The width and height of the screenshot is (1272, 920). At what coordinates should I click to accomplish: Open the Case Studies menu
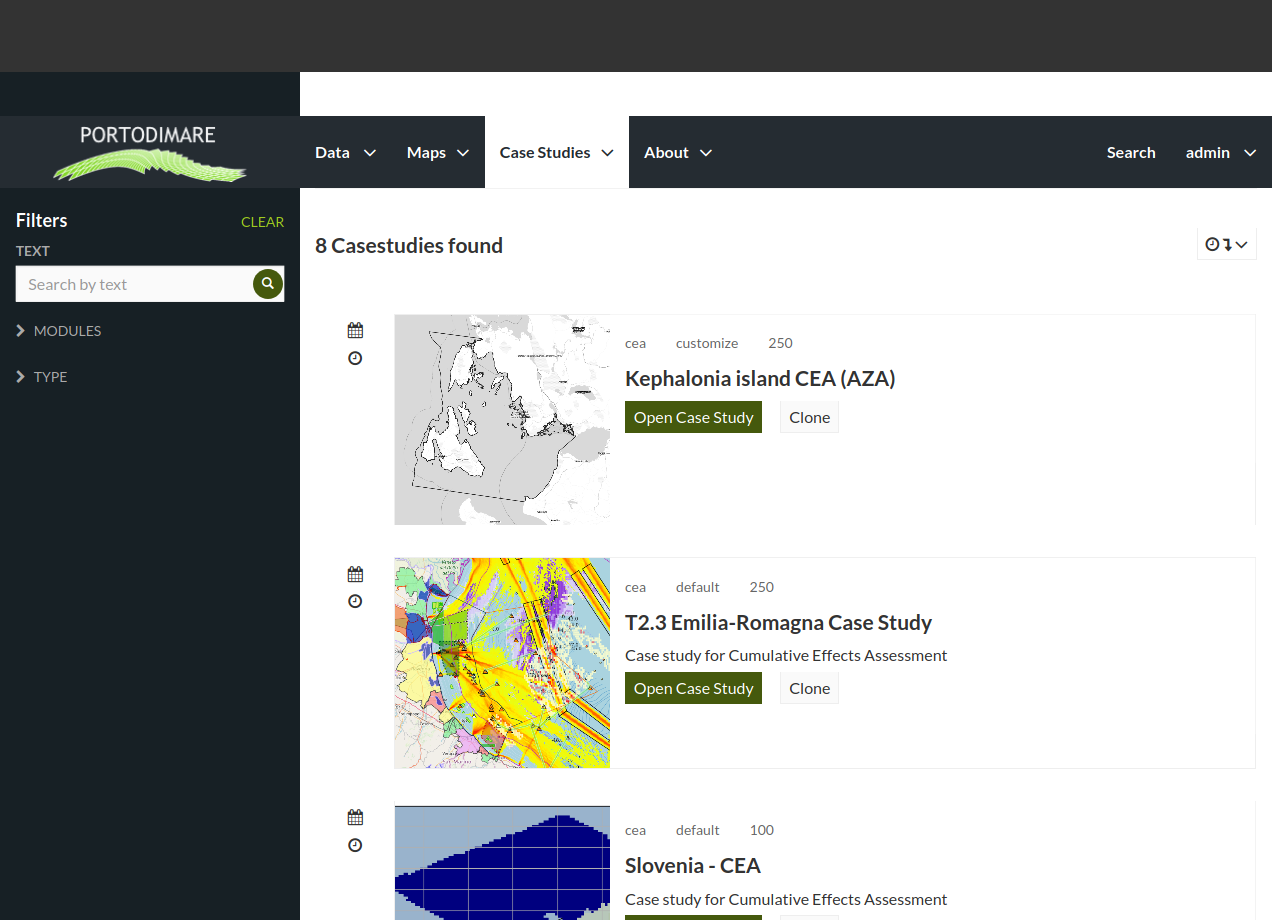click(557, 152)
